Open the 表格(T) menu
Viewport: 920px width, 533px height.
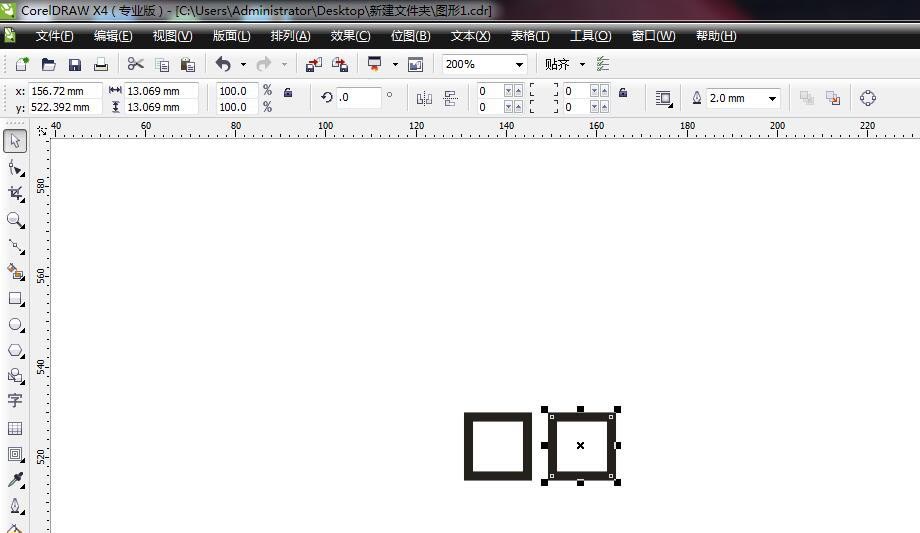pyautogui.click(x=530, y=36)
